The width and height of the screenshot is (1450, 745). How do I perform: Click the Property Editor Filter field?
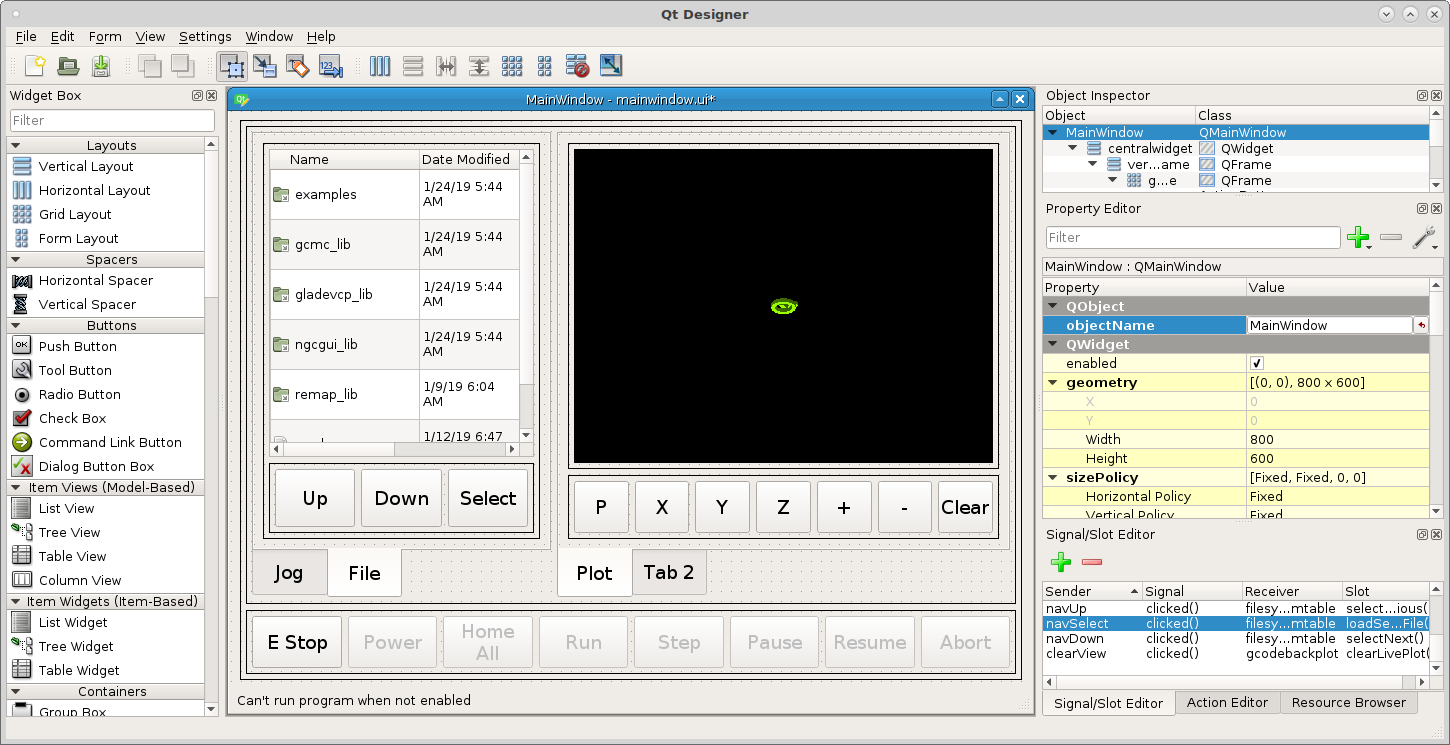pyautogui.click(x=1193, y=237)
